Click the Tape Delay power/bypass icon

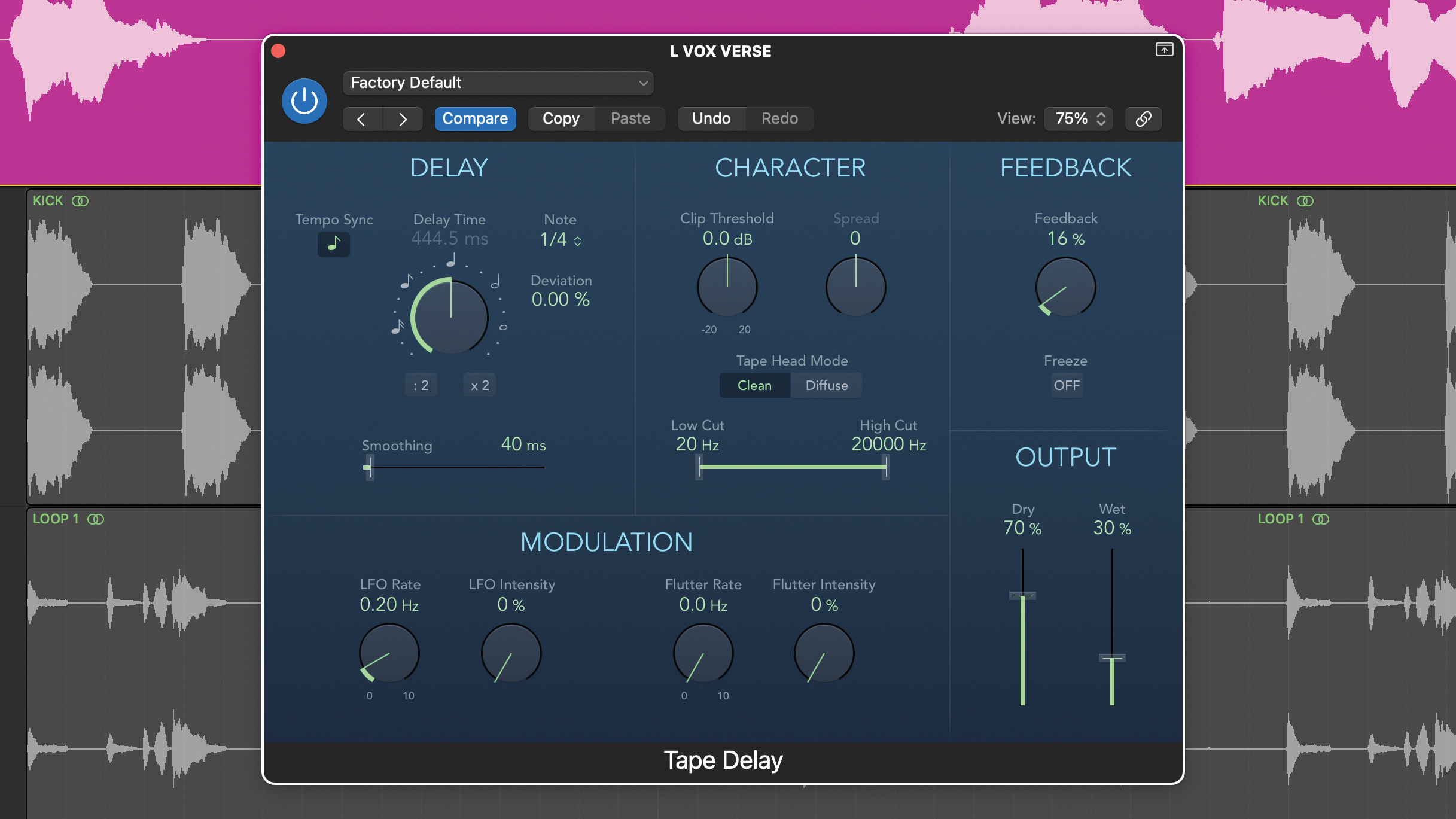point(305,100)
